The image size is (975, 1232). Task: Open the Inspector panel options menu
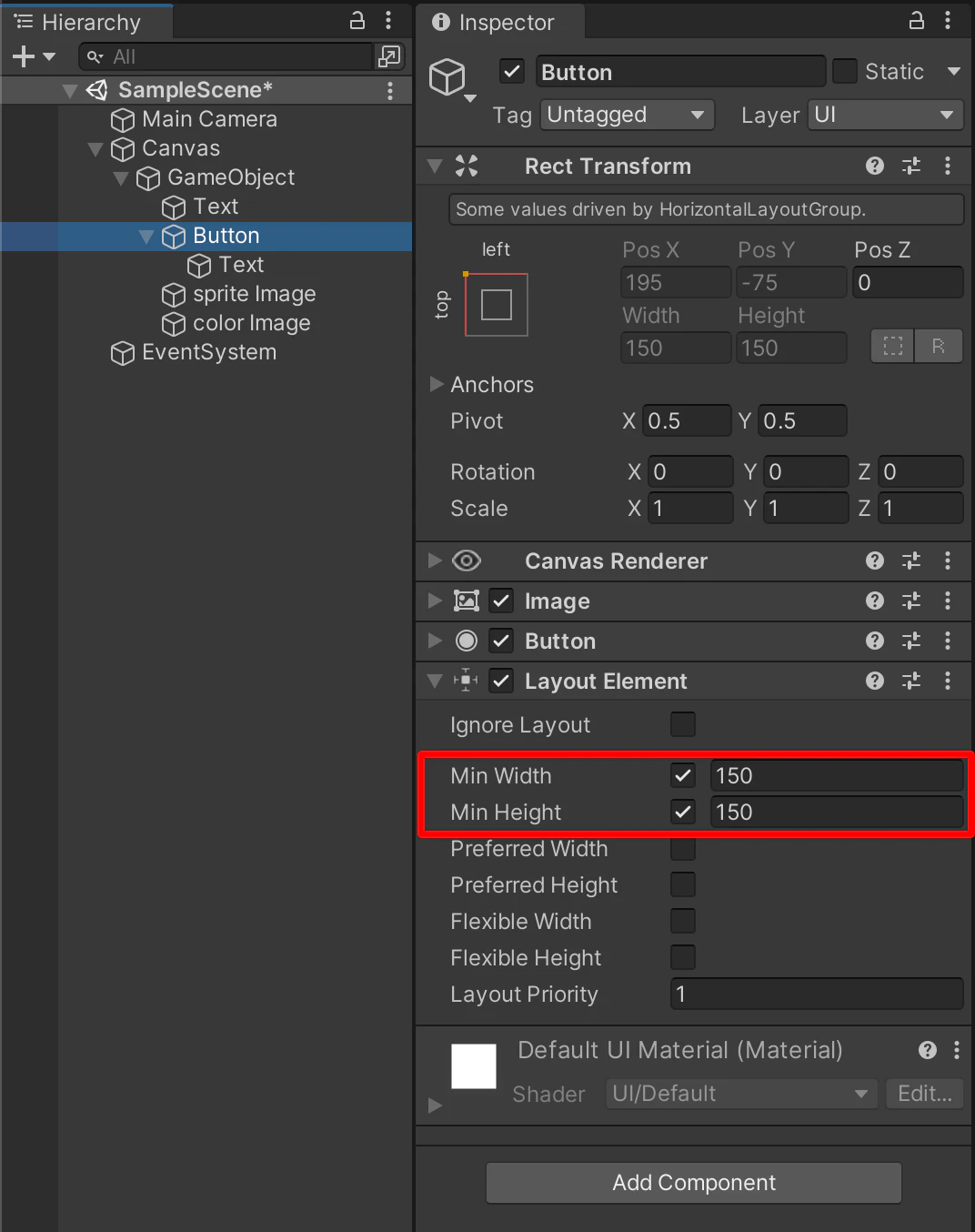pyautogui.click(x=948, y=21)
